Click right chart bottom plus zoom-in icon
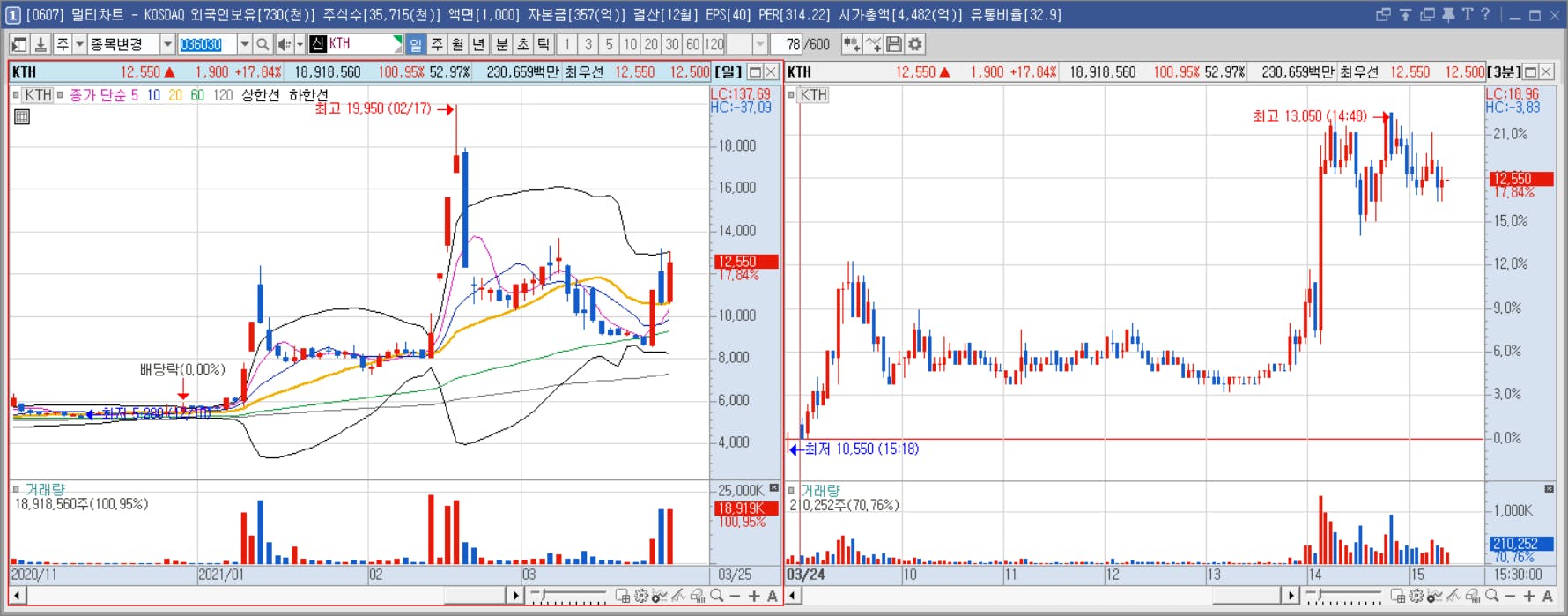This screenshot has height=616, width=1568. point(1528,596)
